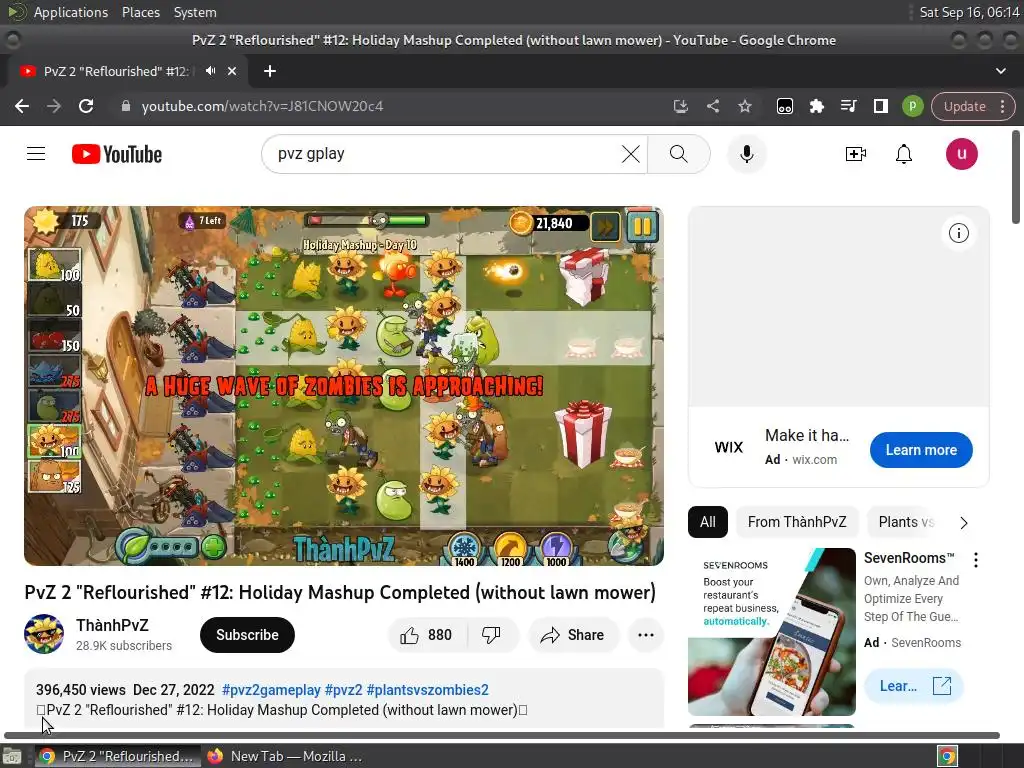Show more filter chips with arrow
Viewport: 1024px width, 768px height.
tap(964, 522)
